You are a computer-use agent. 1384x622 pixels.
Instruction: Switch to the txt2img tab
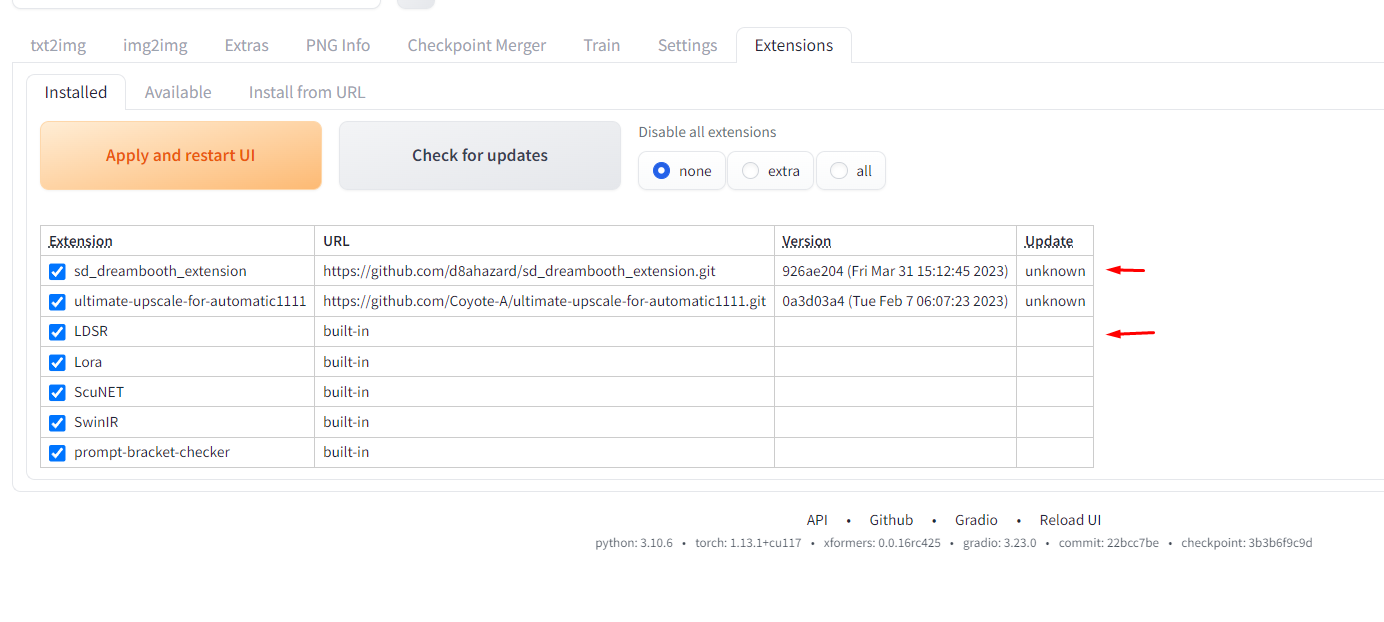(x=58, y=44)
